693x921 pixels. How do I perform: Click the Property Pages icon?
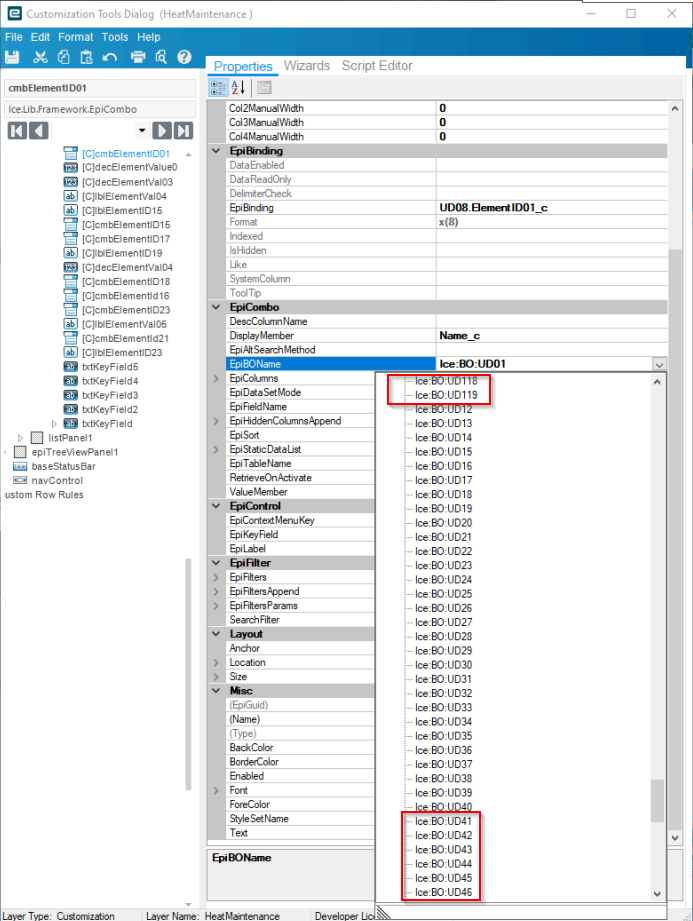point(264,88)
